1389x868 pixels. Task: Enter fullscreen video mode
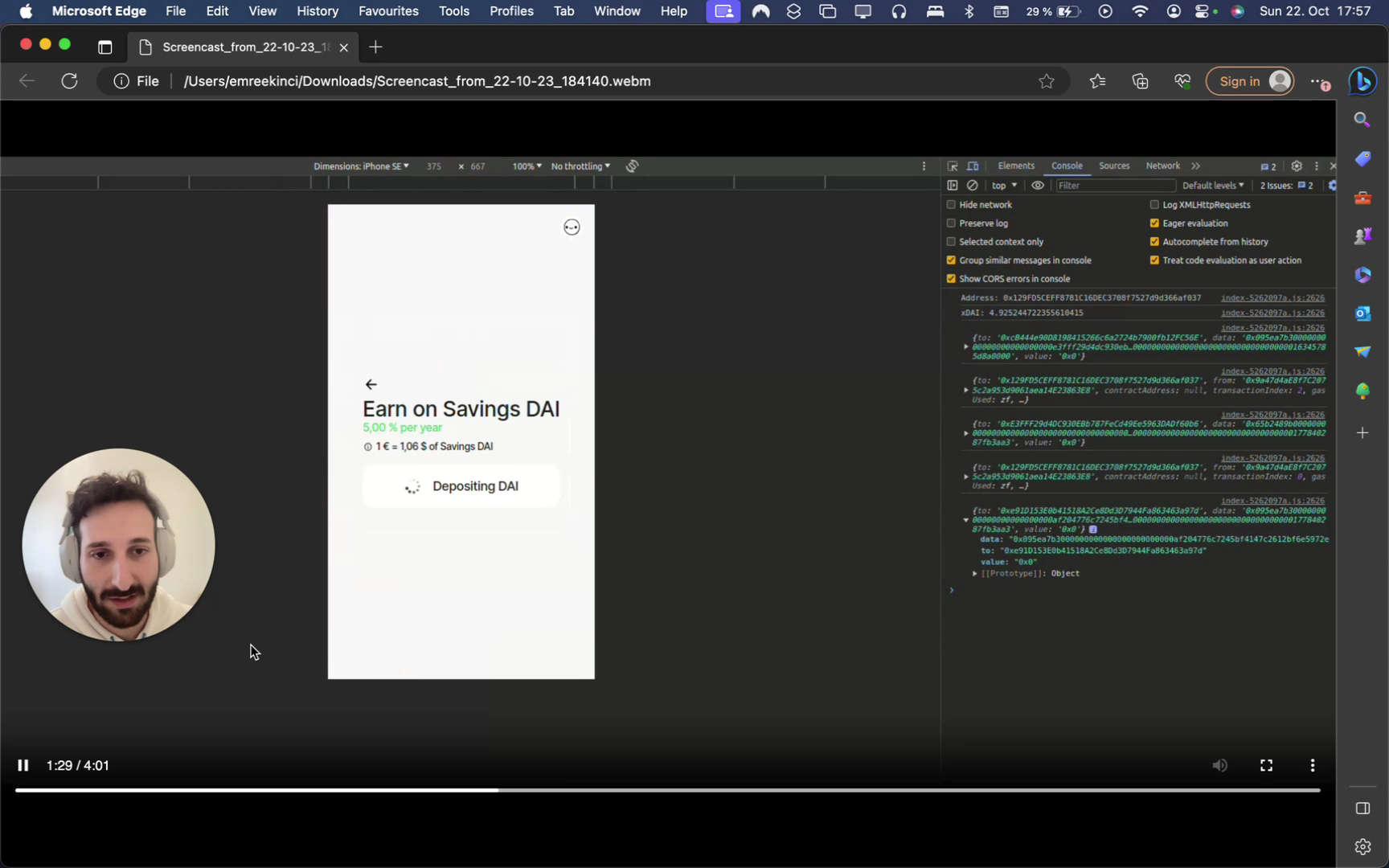1266,765
